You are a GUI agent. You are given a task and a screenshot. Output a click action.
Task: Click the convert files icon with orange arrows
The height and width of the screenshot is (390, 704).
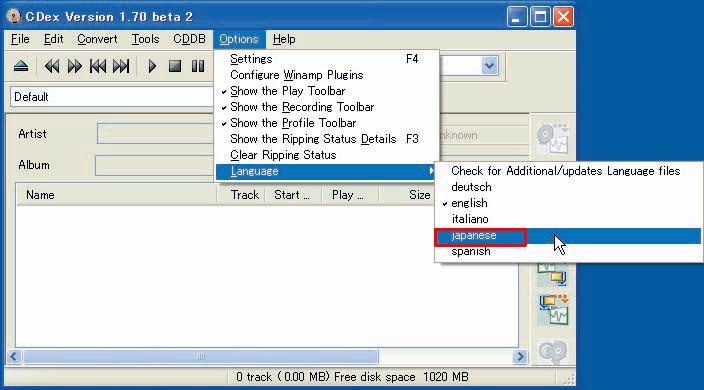point(553,310)
